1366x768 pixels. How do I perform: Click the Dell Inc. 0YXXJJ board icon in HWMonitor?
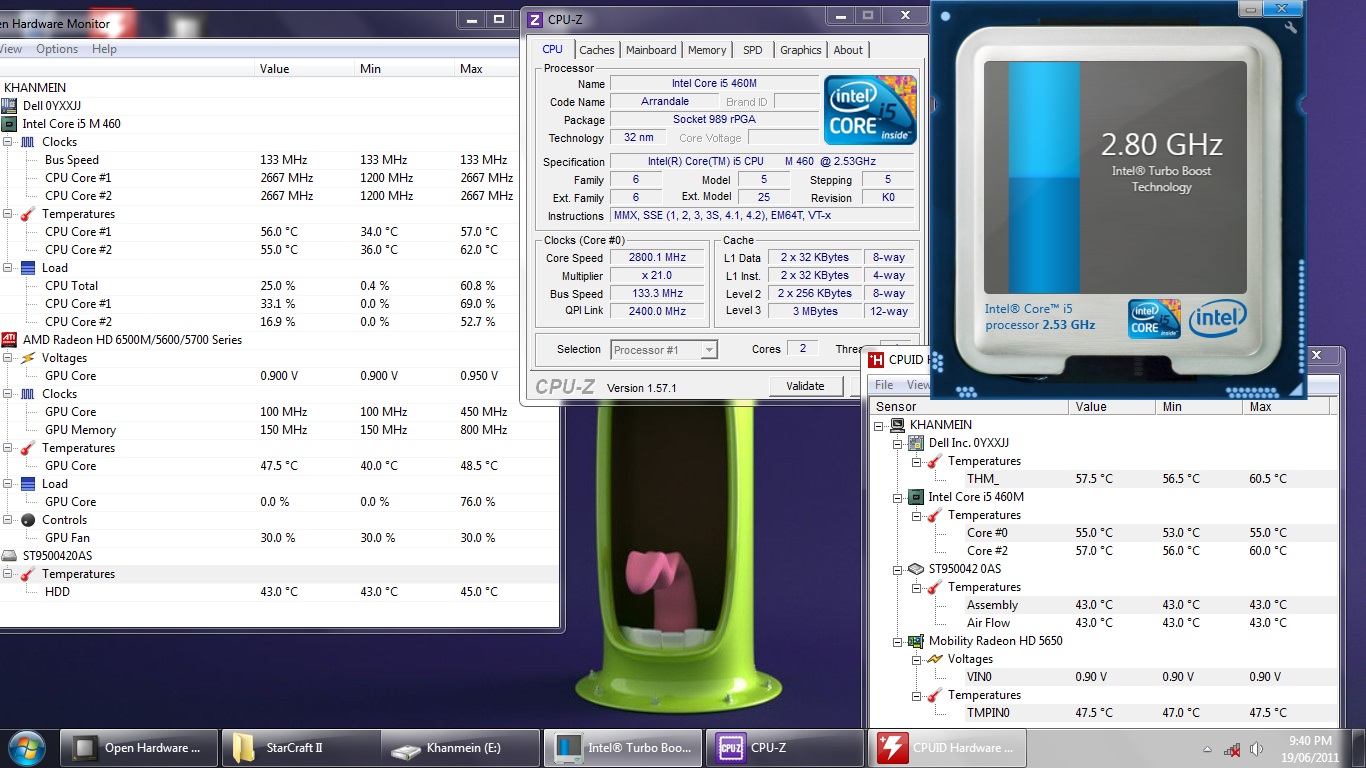[916, 443]
